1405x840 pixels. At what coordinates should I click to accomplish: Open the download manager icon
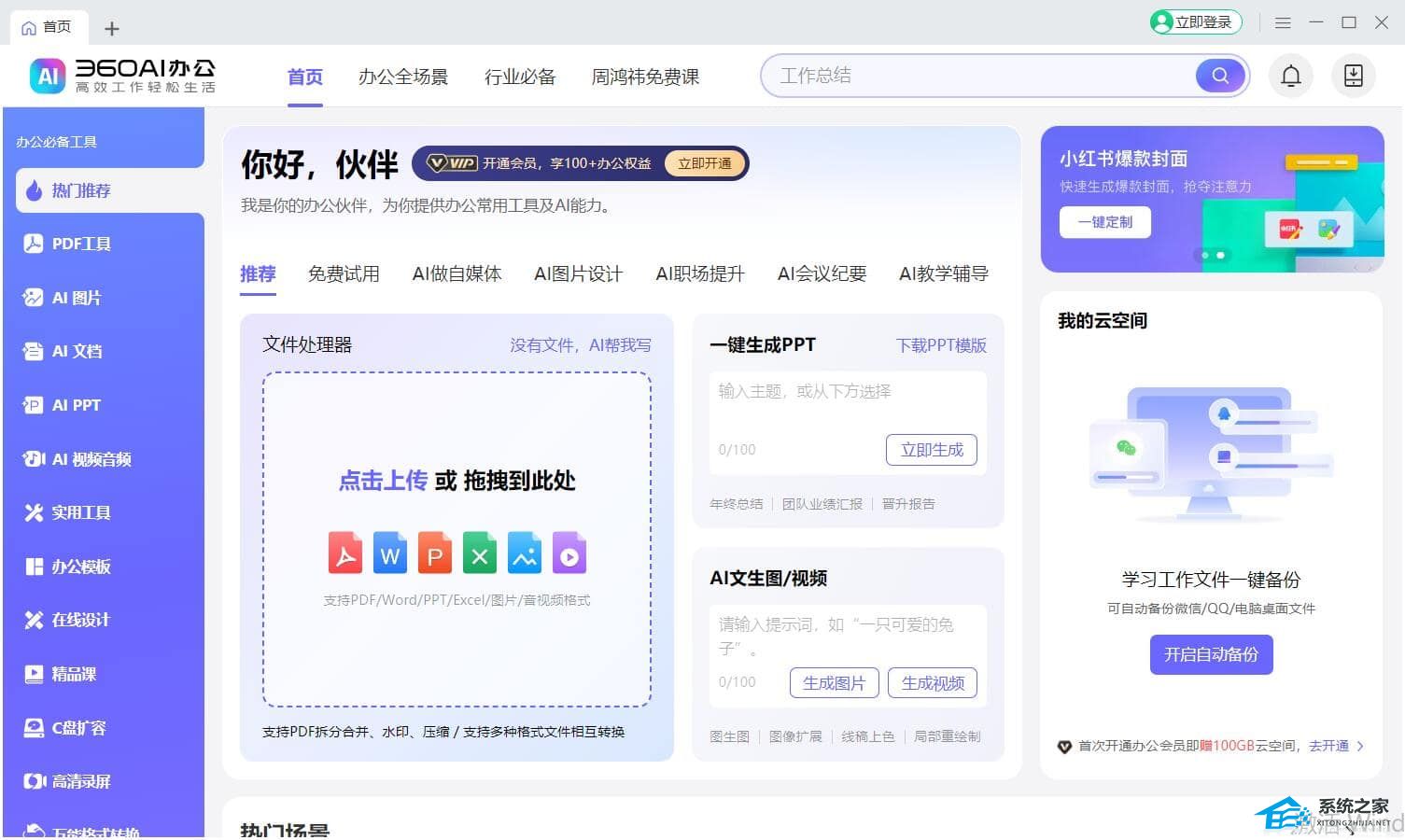click(1353, 76)
